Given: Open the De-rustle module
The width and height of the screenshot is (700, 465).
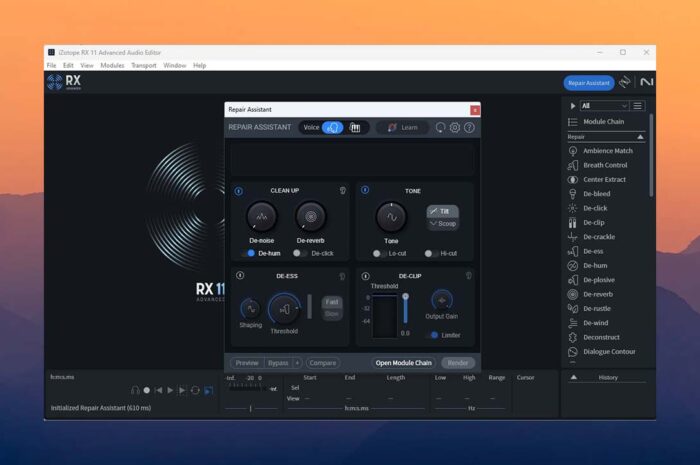Looking at the screenshot, I should (589, 308).
